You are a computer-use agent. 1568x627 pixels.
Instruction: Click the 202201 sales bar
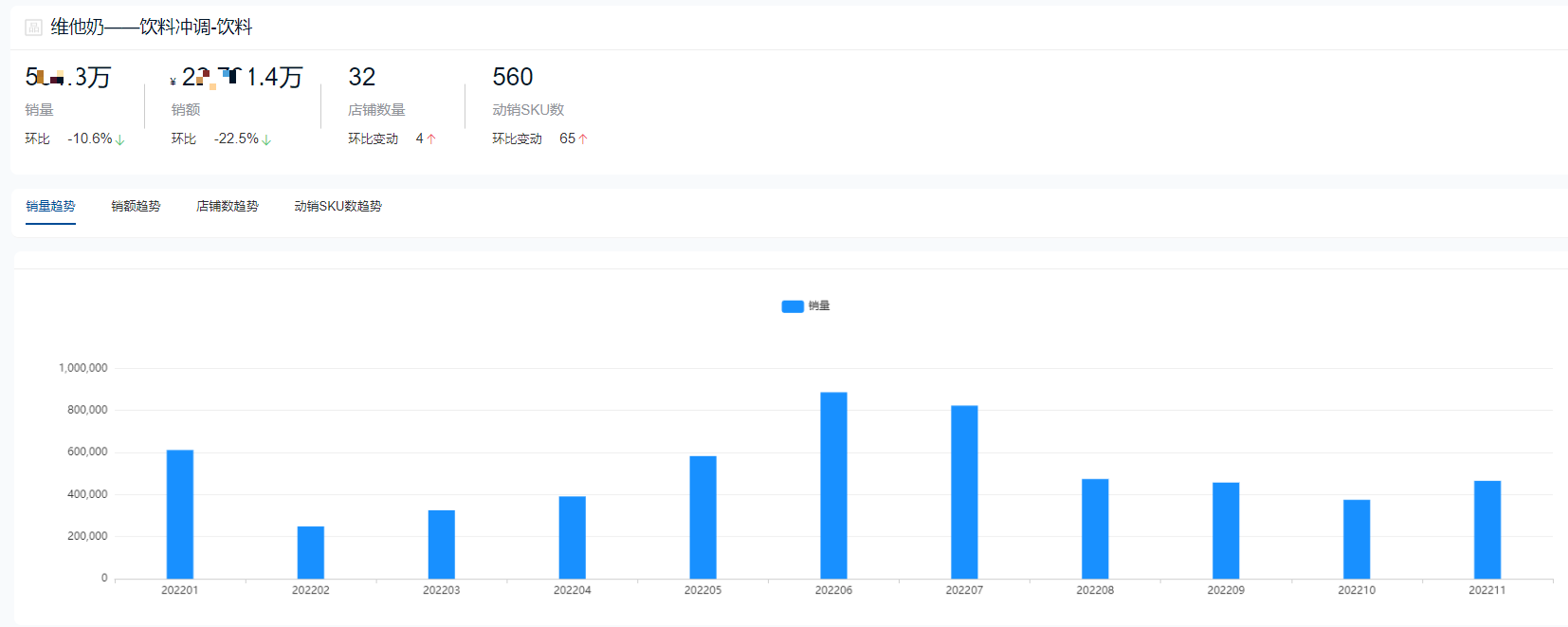point(180,514)
